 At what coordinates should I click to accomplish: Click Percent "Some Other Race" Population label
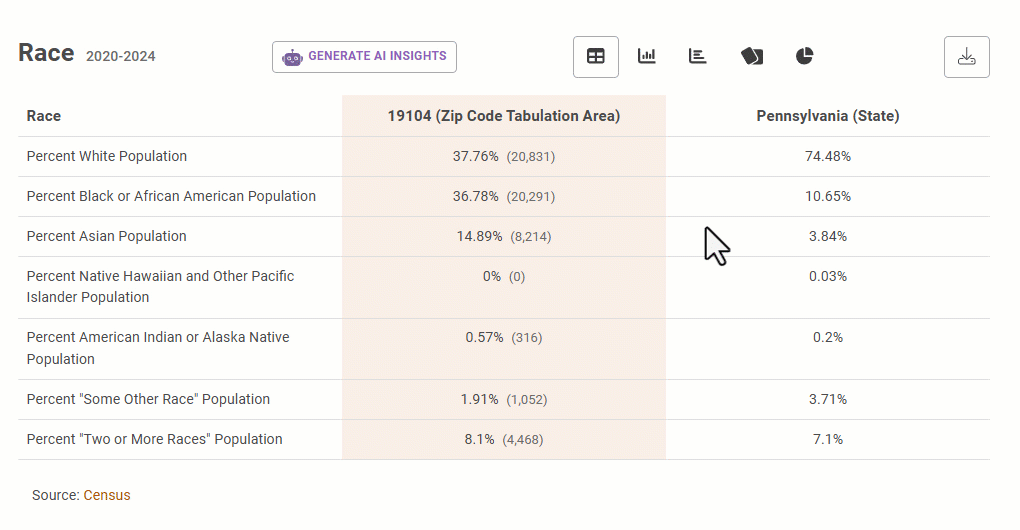click(x=148, y=399)
